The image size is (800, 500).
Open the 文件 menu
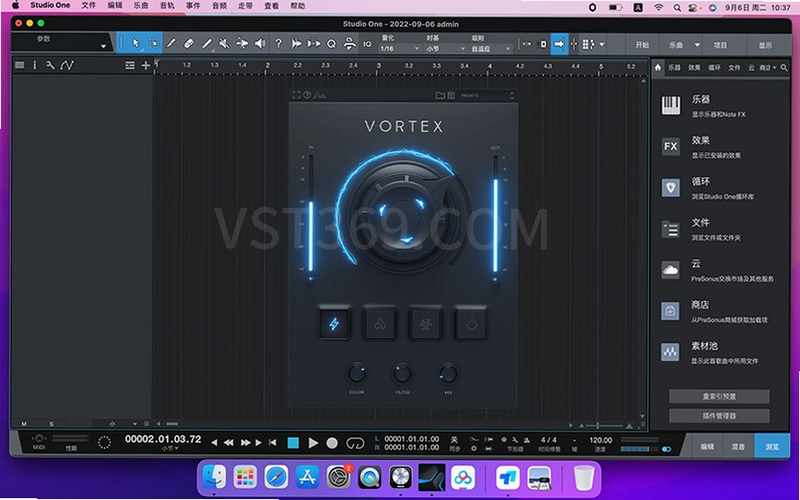tap(88, 6)
